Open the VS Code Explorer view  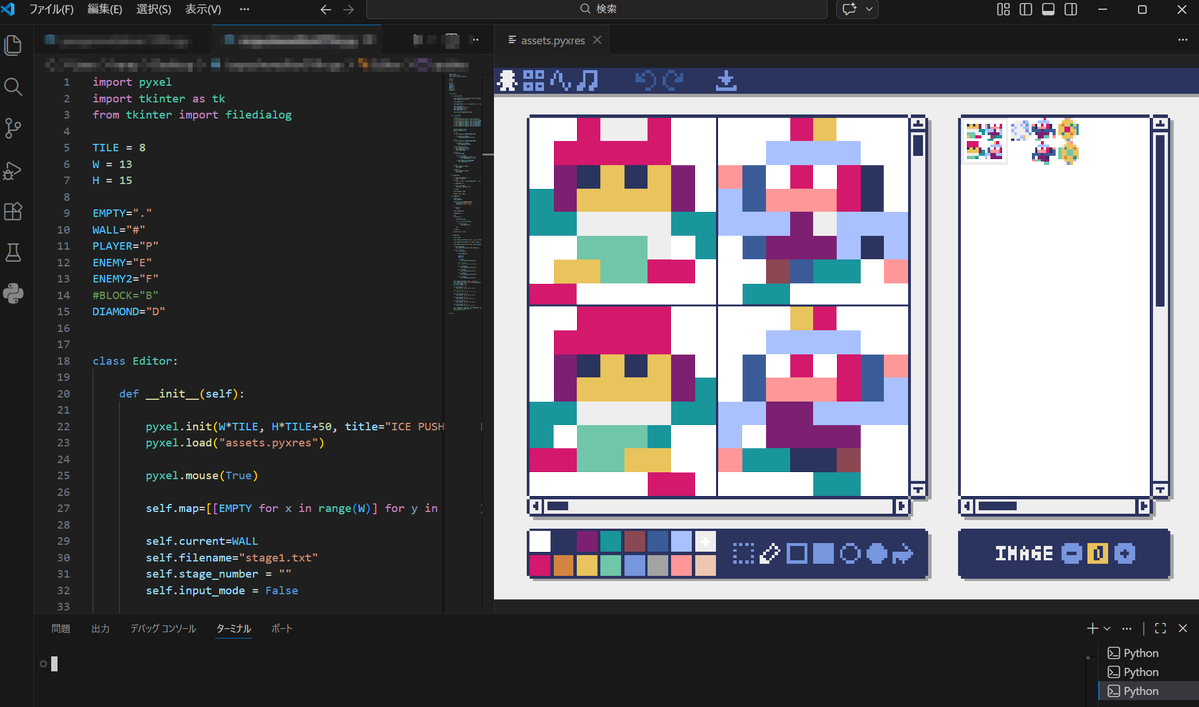tap(13, 45)
